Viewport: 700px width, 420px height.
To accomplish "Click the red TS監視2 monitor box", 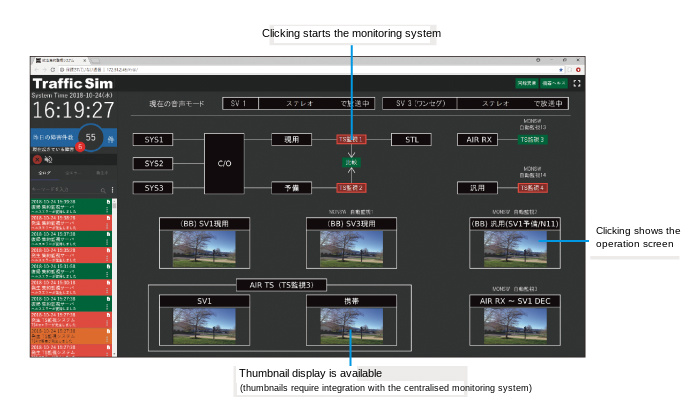I will (x=351, y=188).
